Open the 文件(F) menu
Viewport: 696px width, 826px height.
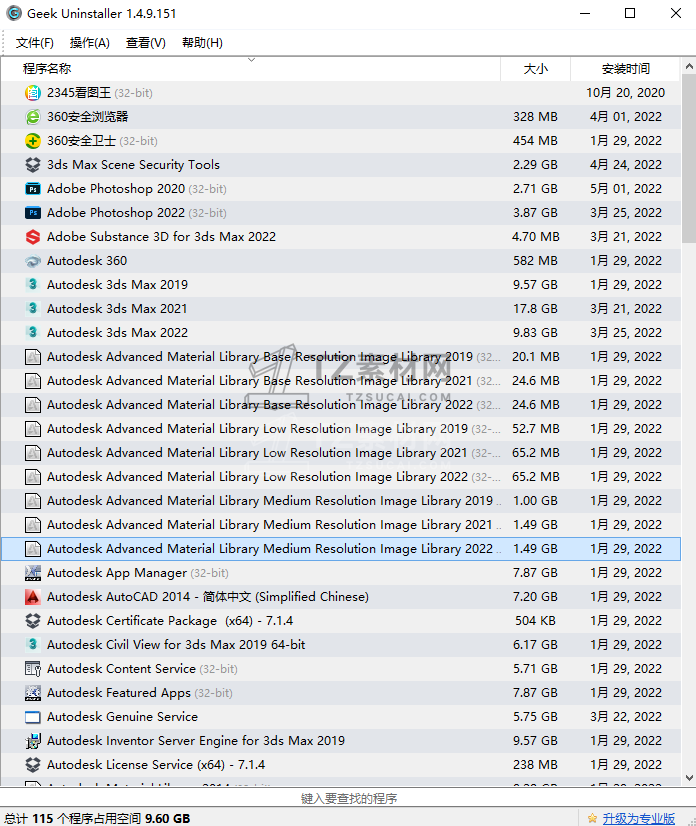pos(35,43)
